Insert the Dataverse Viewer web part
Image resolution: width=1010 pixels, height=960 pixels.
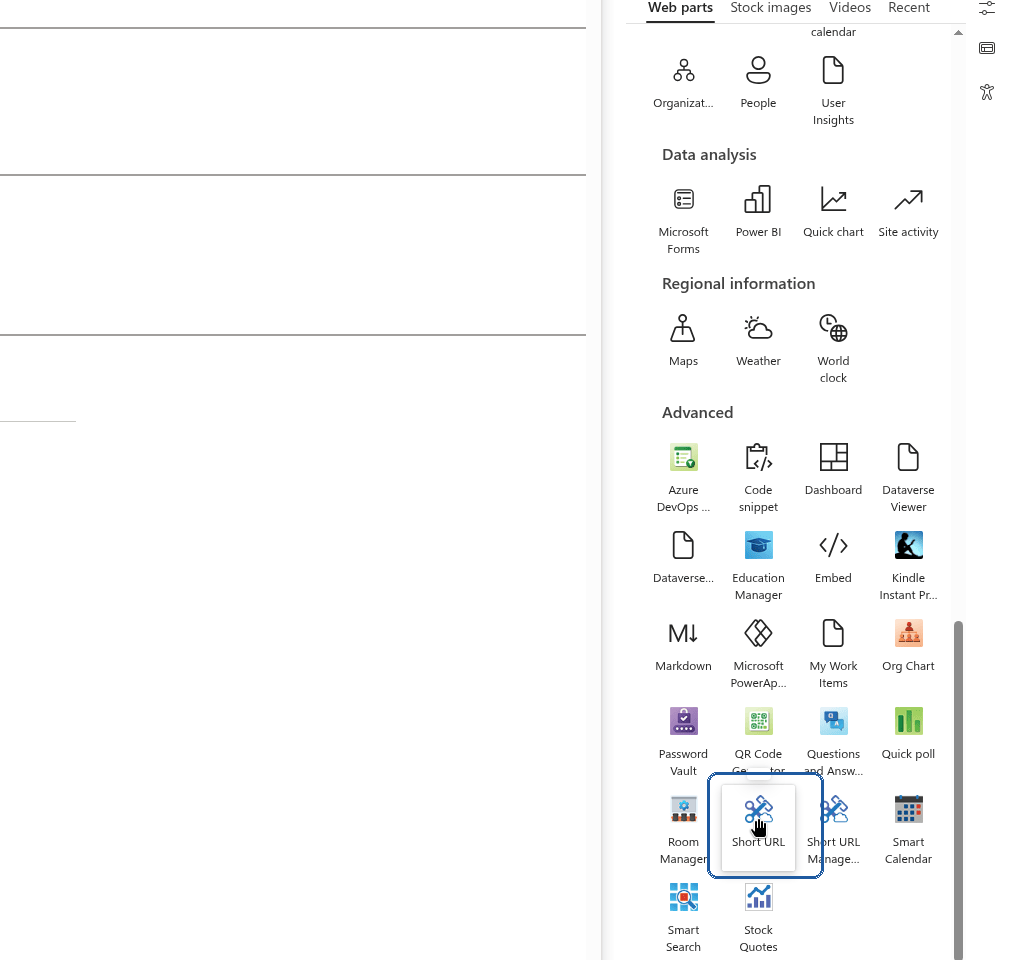tap(908, 478)
